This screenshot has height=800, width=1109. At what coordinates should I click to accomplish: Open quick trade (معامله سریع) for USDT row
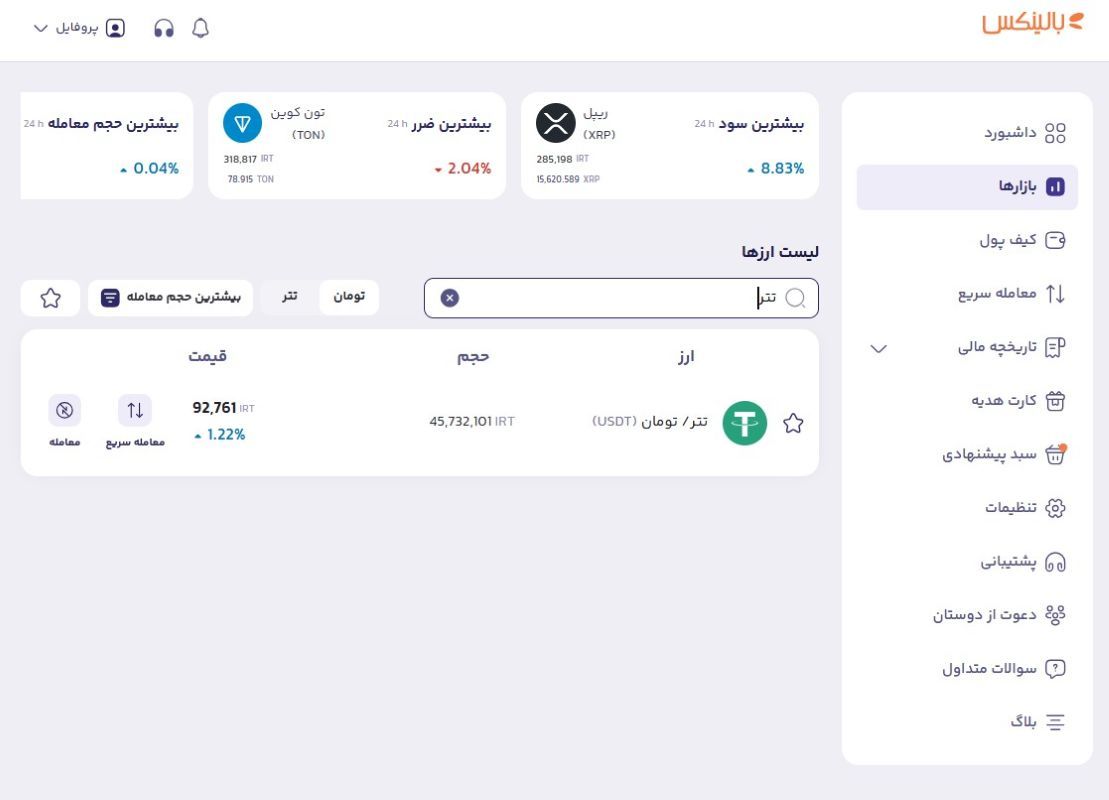pos(135,422)
